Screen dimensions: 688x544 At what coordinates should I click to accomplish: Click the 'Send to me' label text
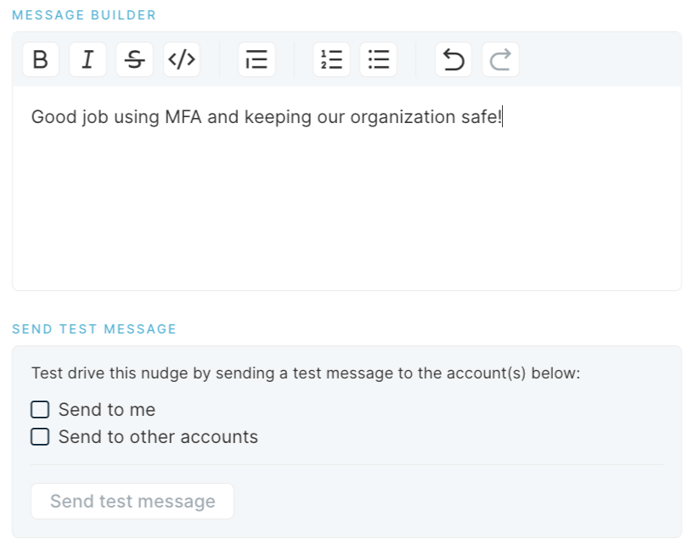click(x=107, y=409)
